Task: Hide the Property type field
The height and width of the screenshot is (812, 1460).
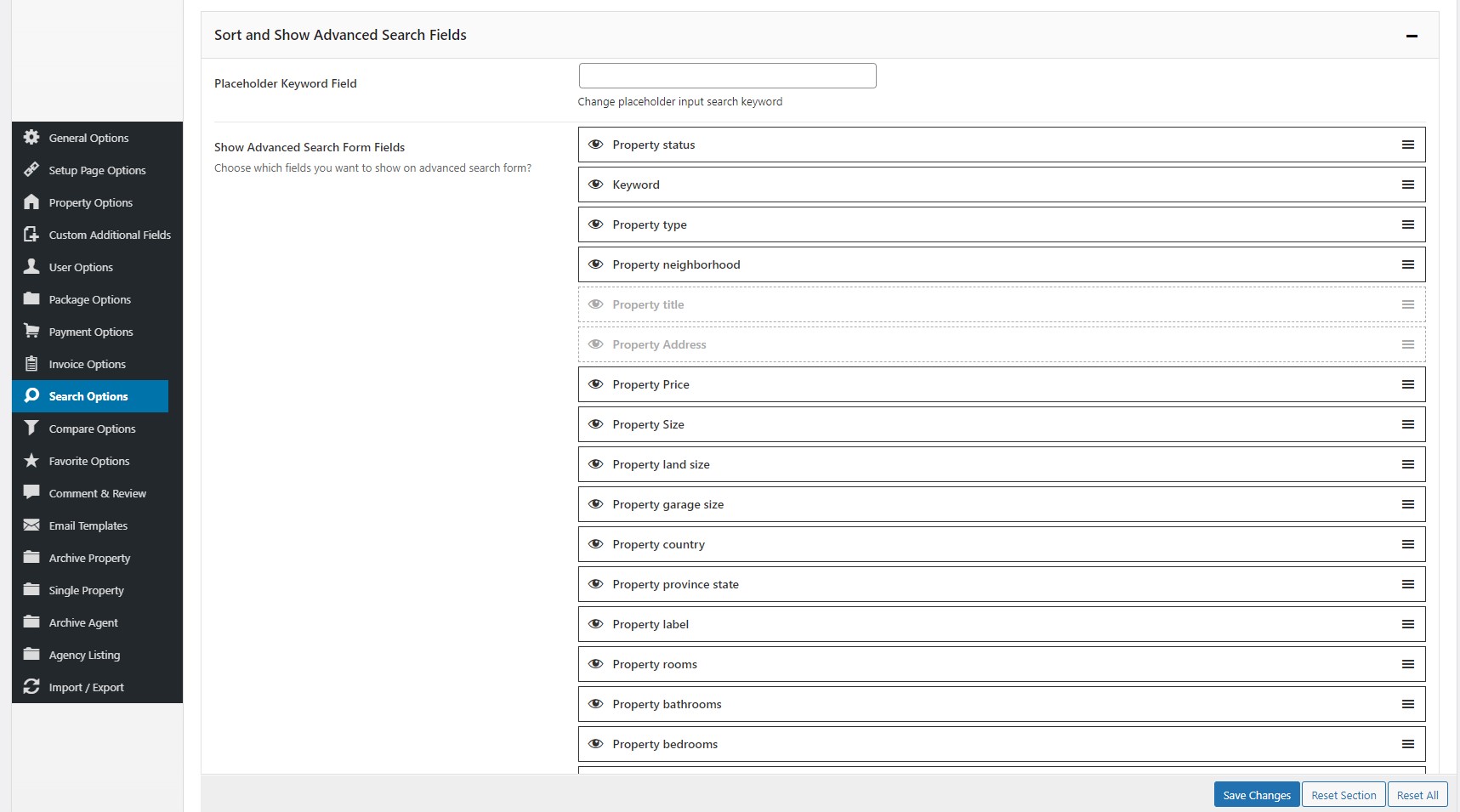Action: coord(596,224)
